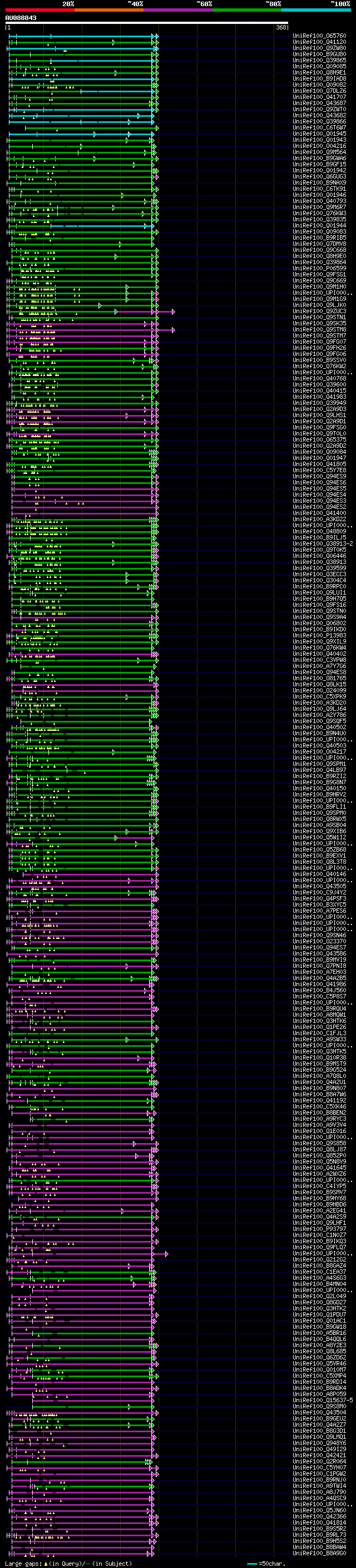This screenshot has width=356, height=1568.
Task: Open hit UniRef100_B9NAX9
Action: [x=319, y=182]
